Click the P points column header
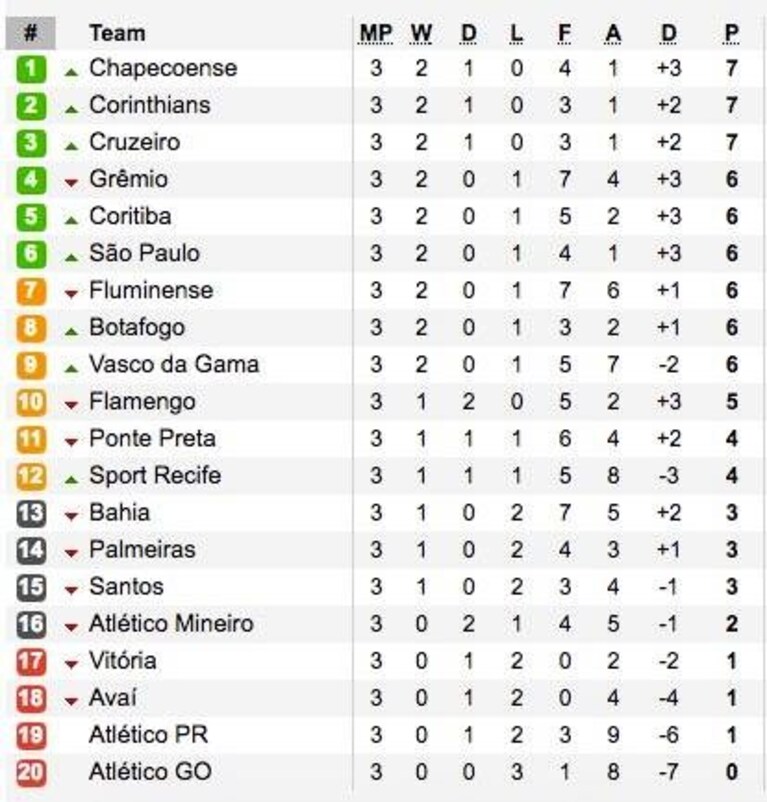The height and width of the screenshot is (802, 767). tap(732, 34)
